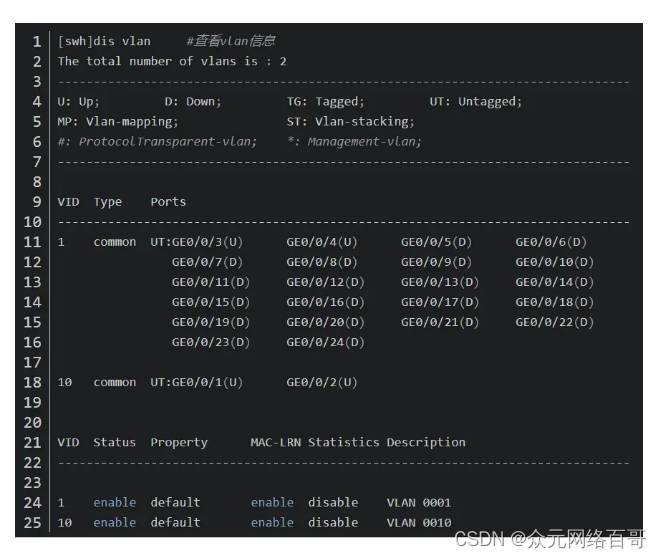
Task: Click port 'GE0/0/11(D)' entry
Action: click(x=211, y=282)
